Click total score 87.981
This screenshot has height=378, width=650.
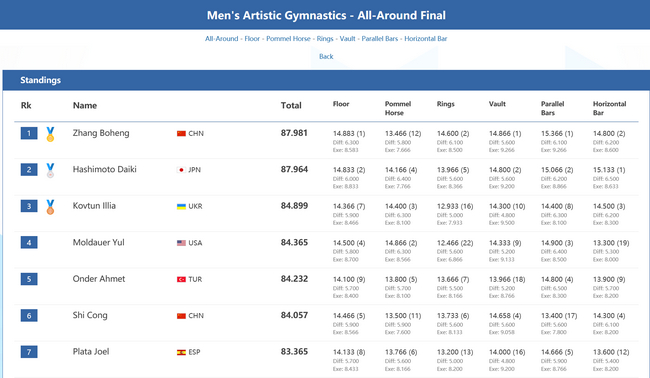(294, 133)
